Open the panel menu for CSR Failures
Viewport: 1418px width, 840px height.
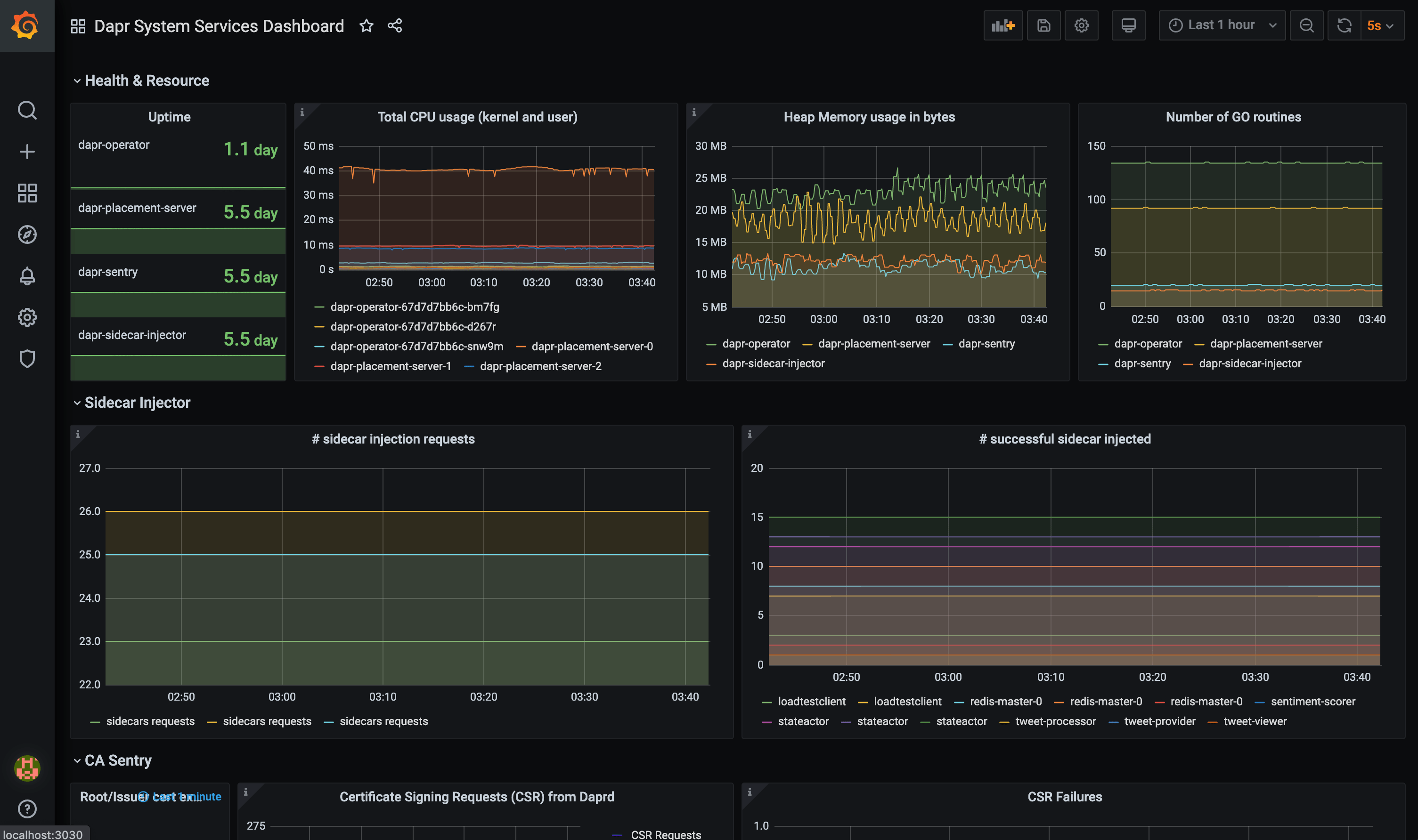[1065, 796]
